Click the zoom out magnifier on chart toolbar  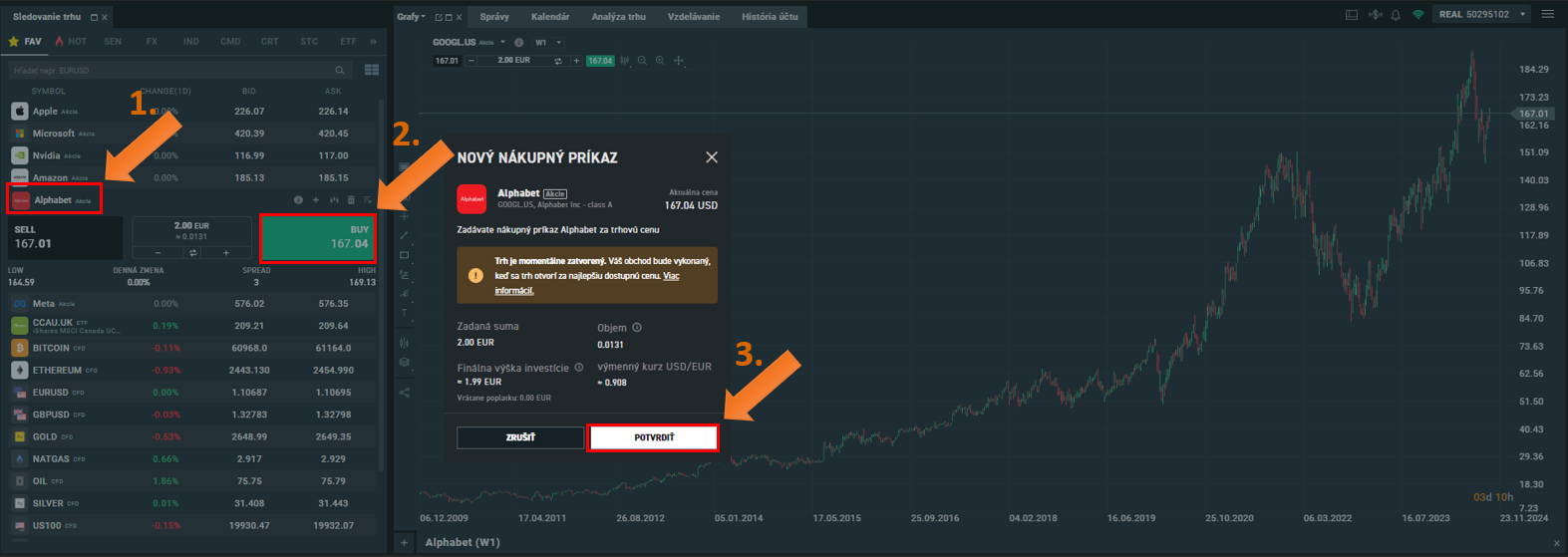[x=642, y=61]
